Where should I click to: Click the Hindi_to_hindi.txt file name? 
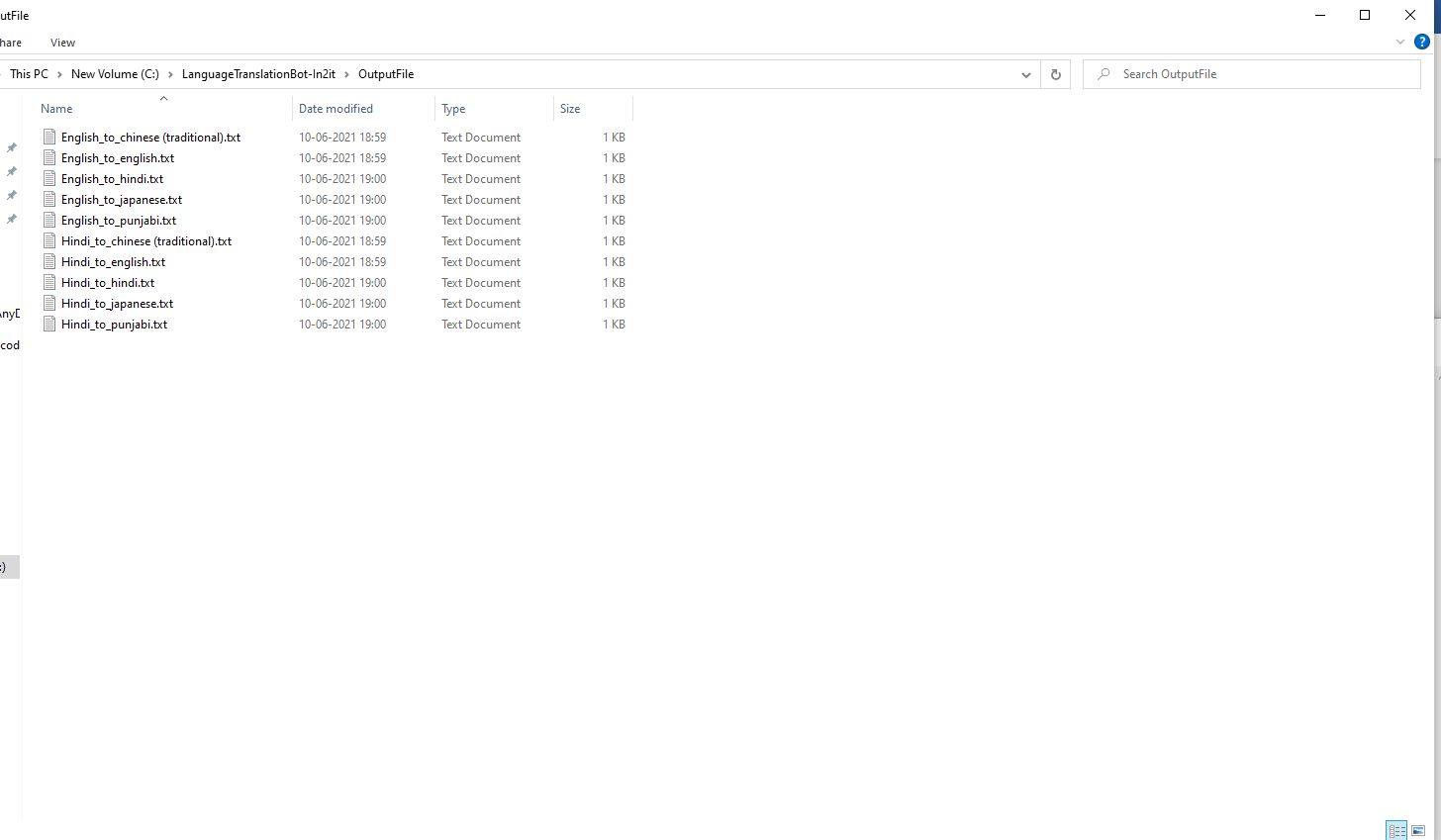click(108, 283)
